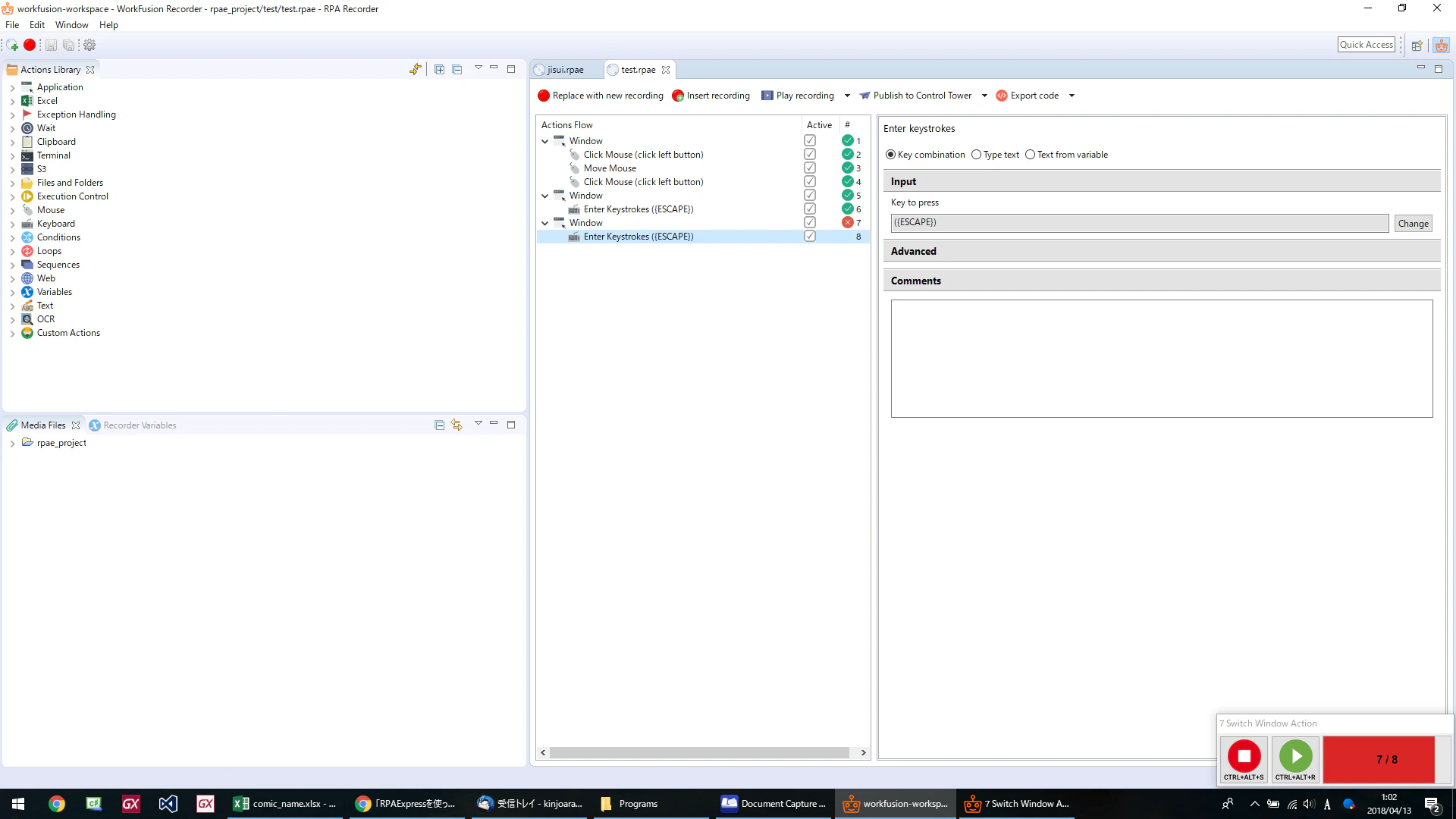Screen dimensions: 1456x819
Task: Collapse the Window group at step 7
Action: click(x=544, y=223)
